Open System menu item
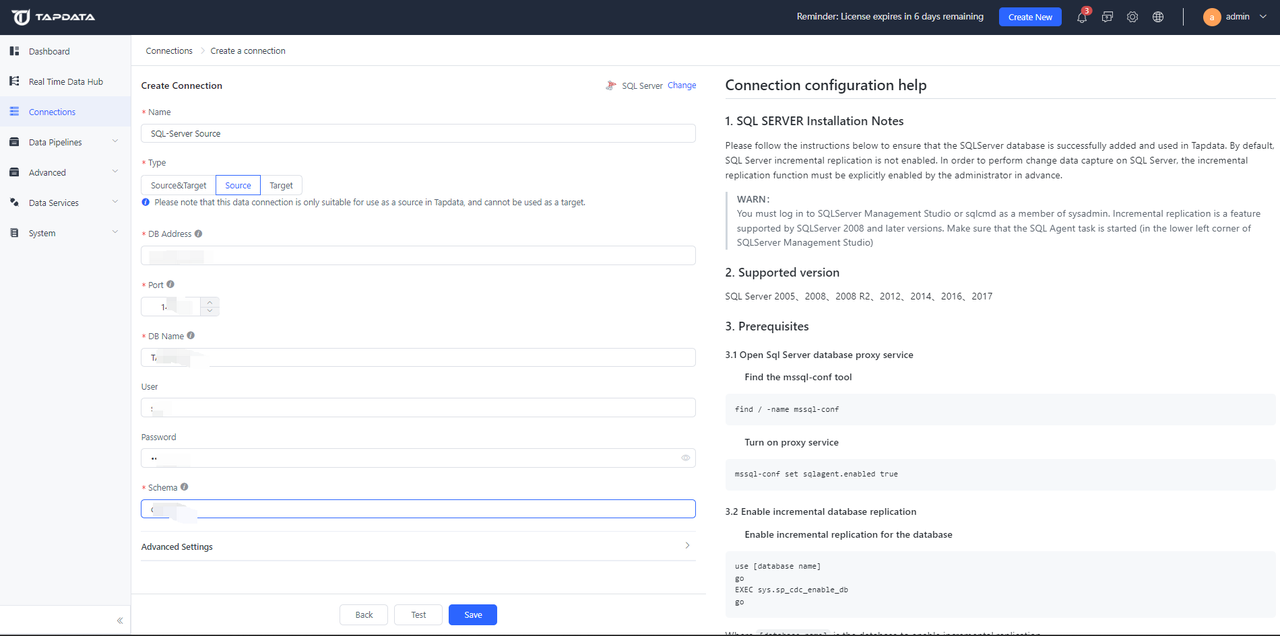The width and height of the screenshot is (1280, 636). [x=65, y=233]
